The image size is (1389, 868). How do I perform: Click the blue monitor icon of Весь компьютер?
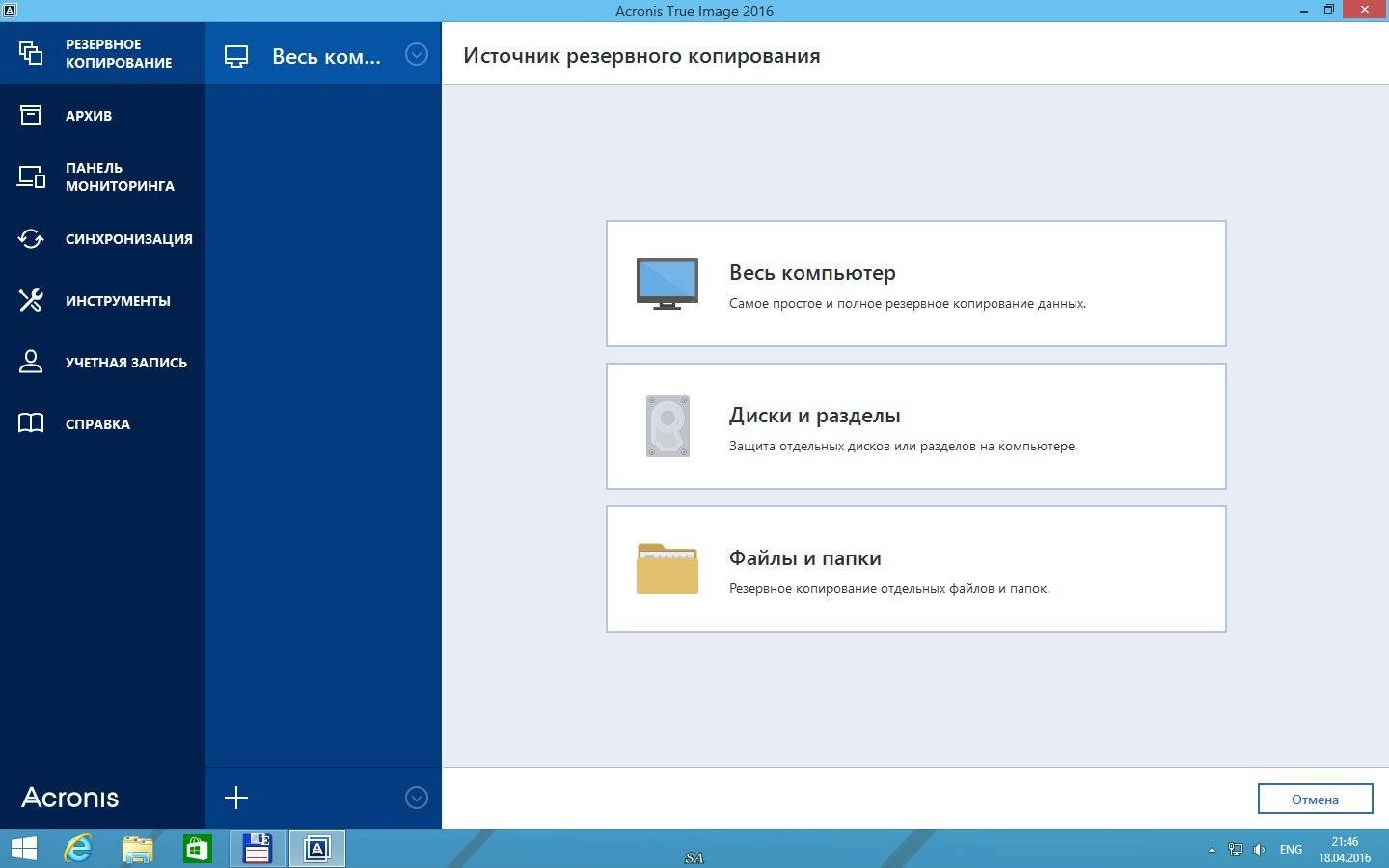click(667, 284)
